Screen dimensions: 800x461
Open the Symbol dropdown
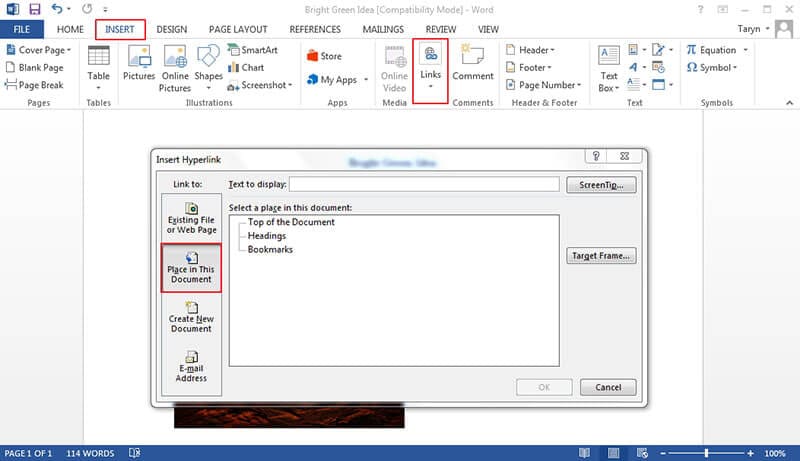tap(712, 67)
